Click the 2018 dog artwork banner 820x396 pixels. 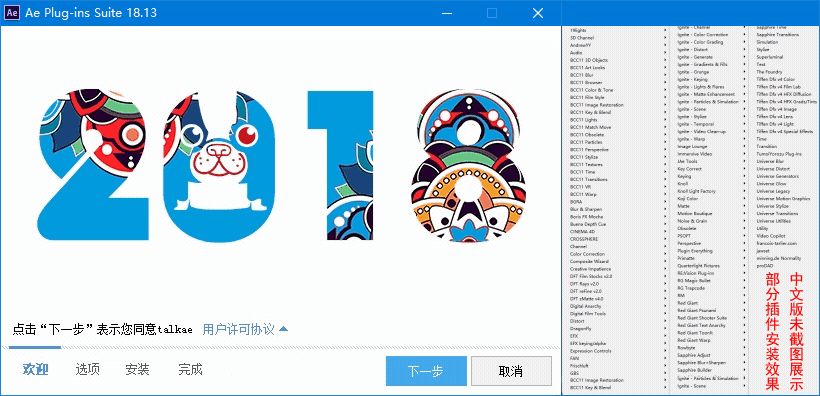tap(281, 165)
